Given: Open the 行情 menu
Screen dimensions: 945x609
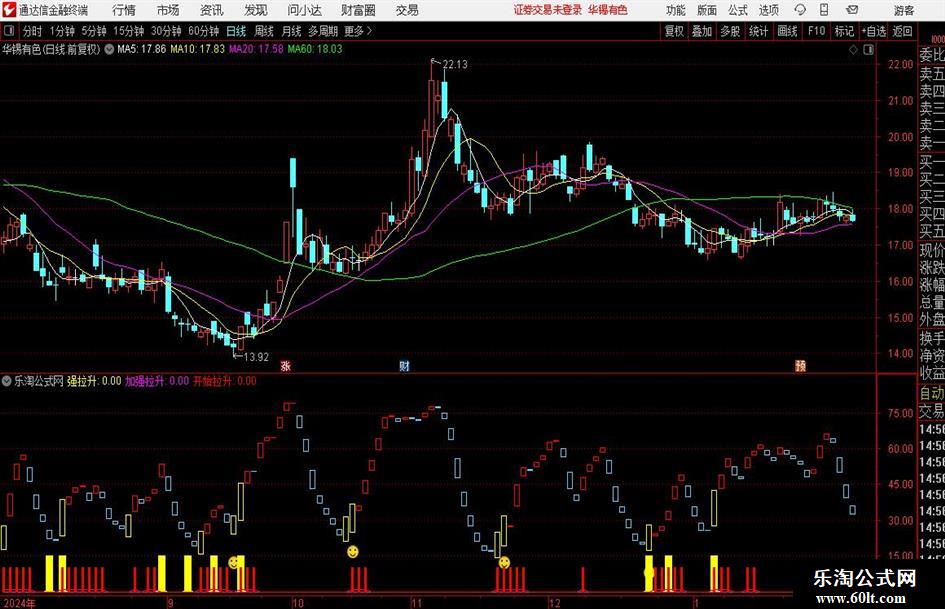Looking at the screenshot, I should click(x=124, y=10).
